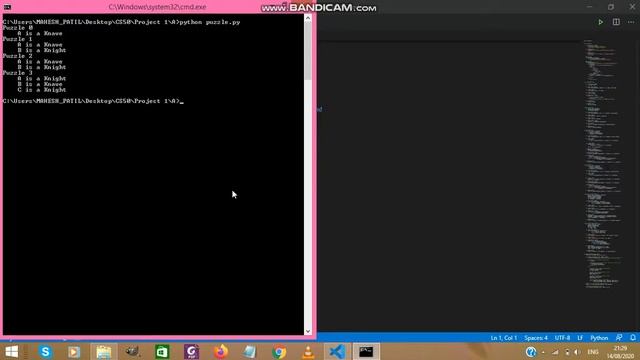Open the help icon in system tray
Viewport: 640px width, 360px height.
pyautogui.click(x=531, y=351)
